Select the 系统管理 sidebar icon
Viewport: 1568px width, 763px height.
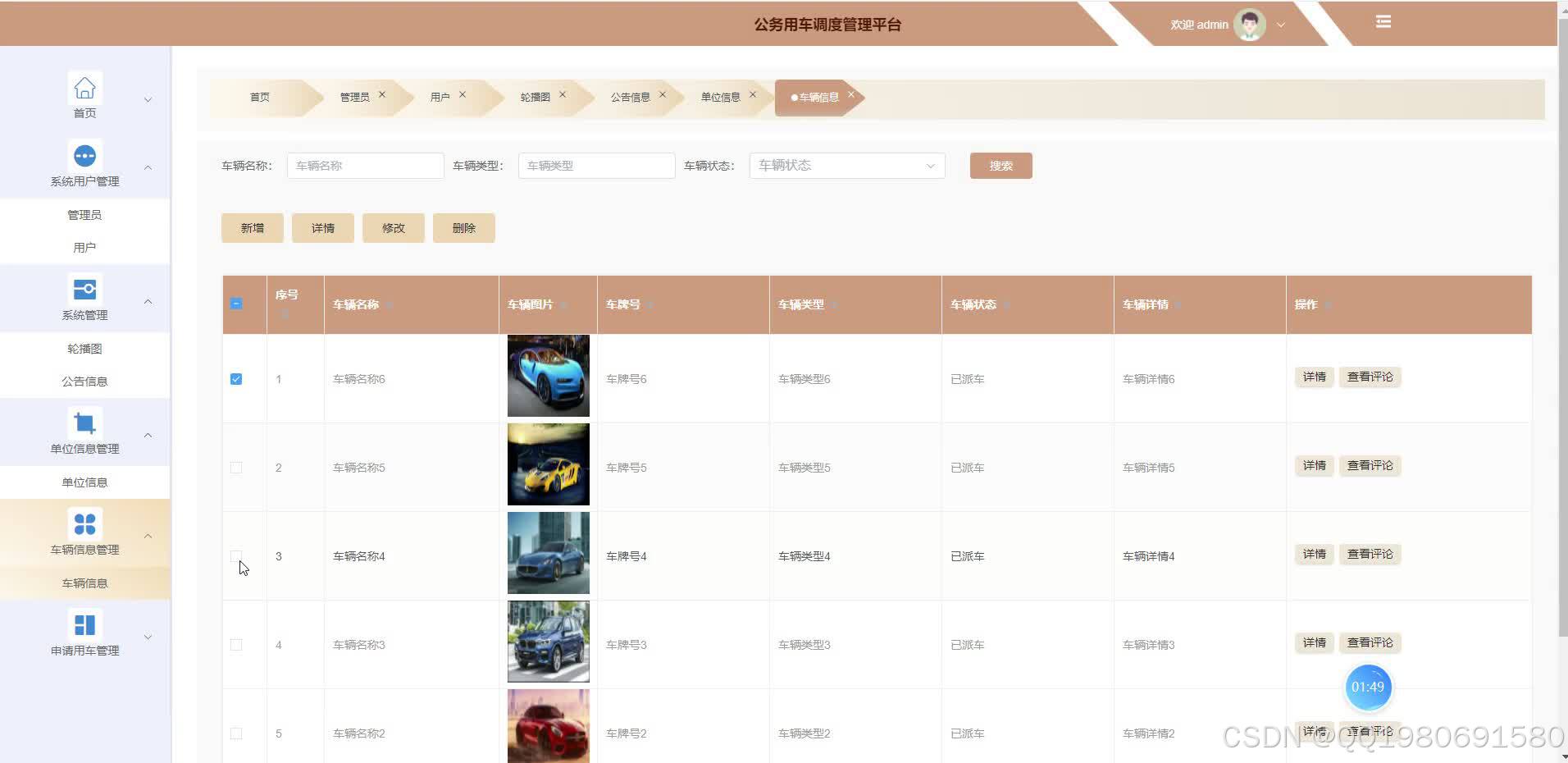point(84,289)
